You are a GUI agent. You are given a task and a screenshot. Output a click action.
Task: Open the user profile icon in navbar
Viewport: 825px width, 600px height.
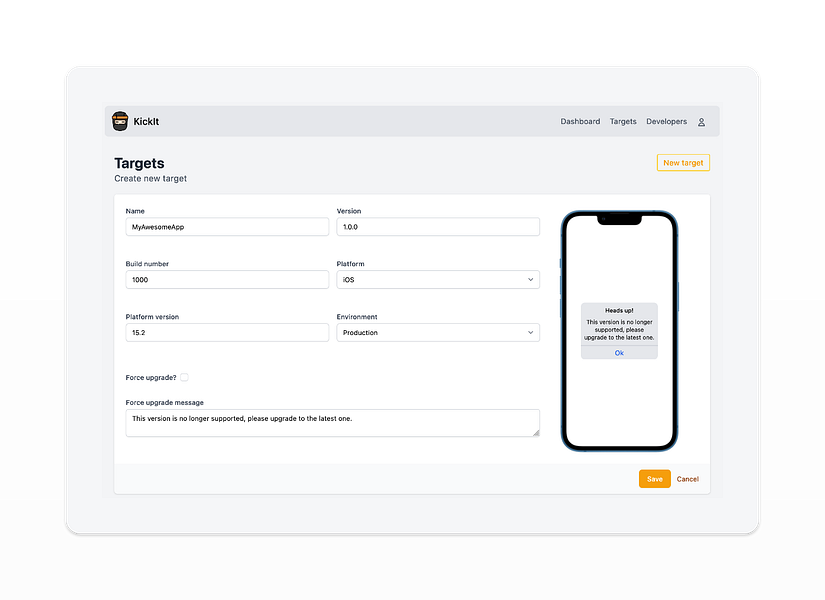[x=701, y=122]
